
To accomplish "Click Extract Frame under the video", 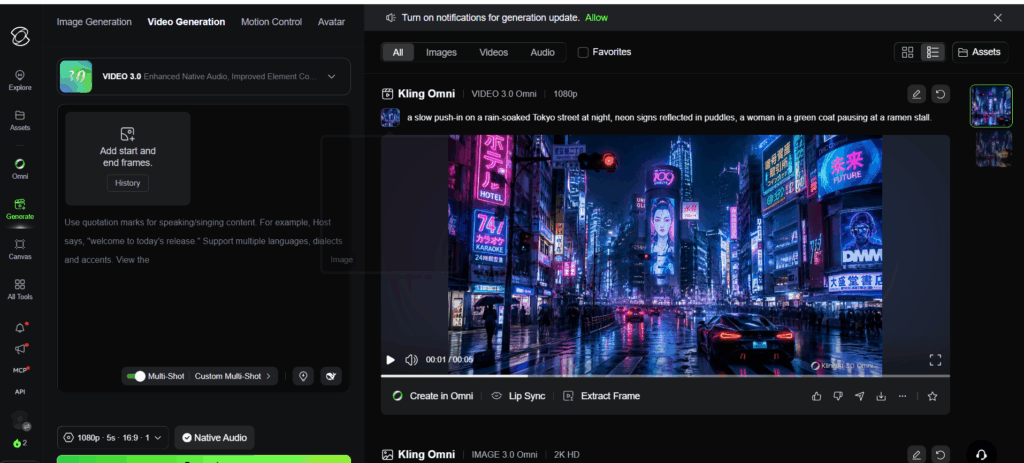I will pyautogui.click(x=601, y=396).
